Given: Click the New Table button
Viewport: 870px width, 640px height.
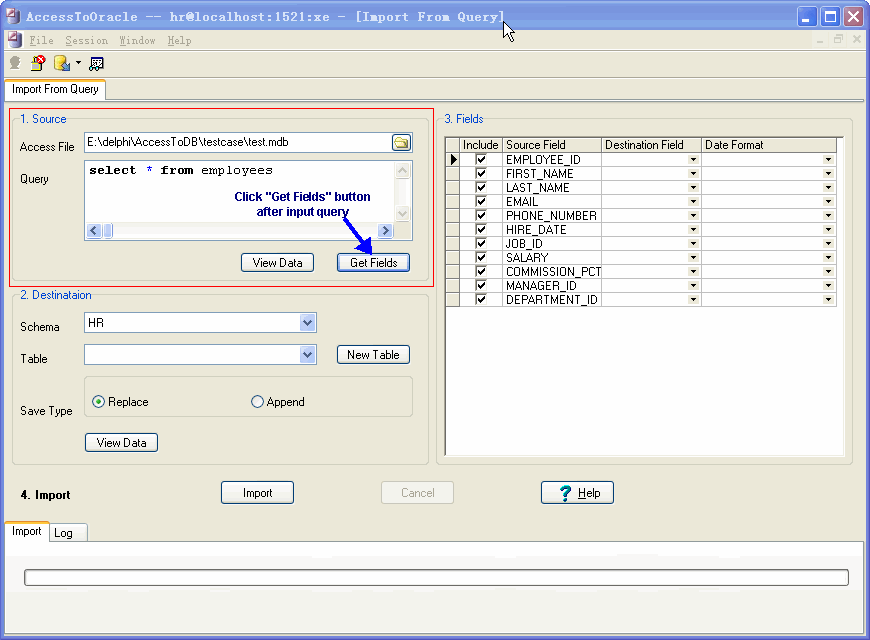Looking at the screenshot, I should pos(373,355).
